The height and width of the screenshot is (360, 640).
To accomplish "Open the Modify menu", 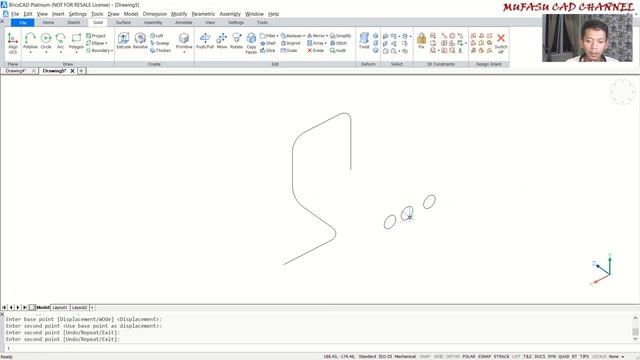I will click(x=179, y=14).
